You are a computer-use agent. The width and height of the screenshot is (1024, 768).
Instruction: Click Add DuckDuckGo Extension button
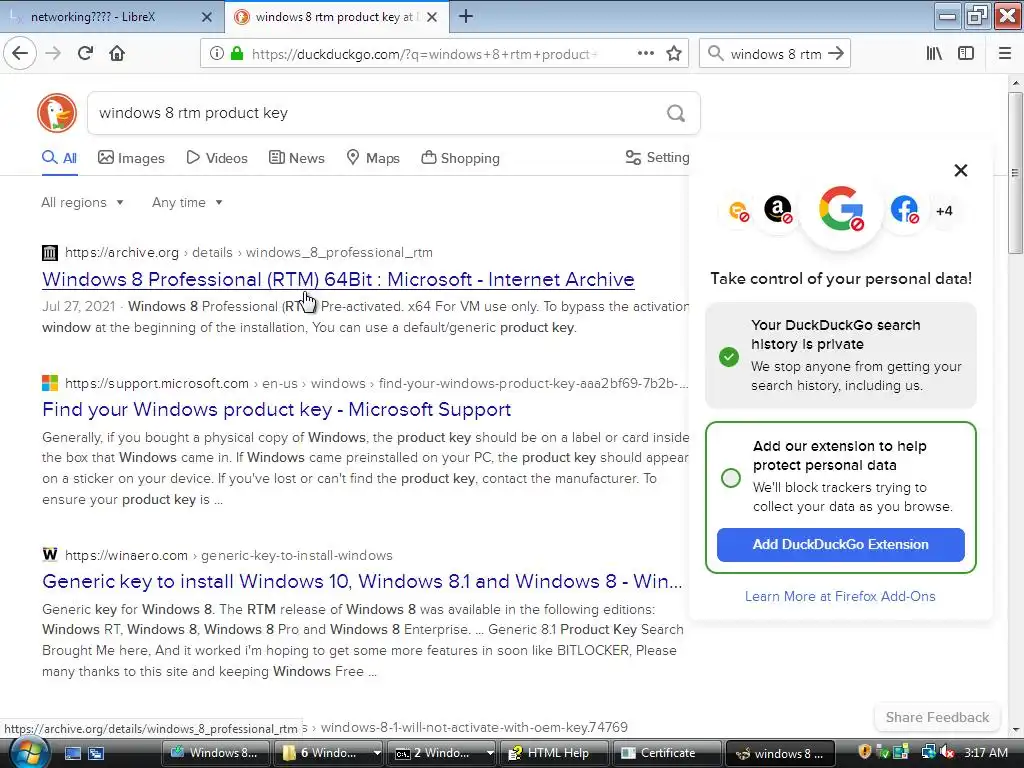pyautogui.click(x=840, y=545)
